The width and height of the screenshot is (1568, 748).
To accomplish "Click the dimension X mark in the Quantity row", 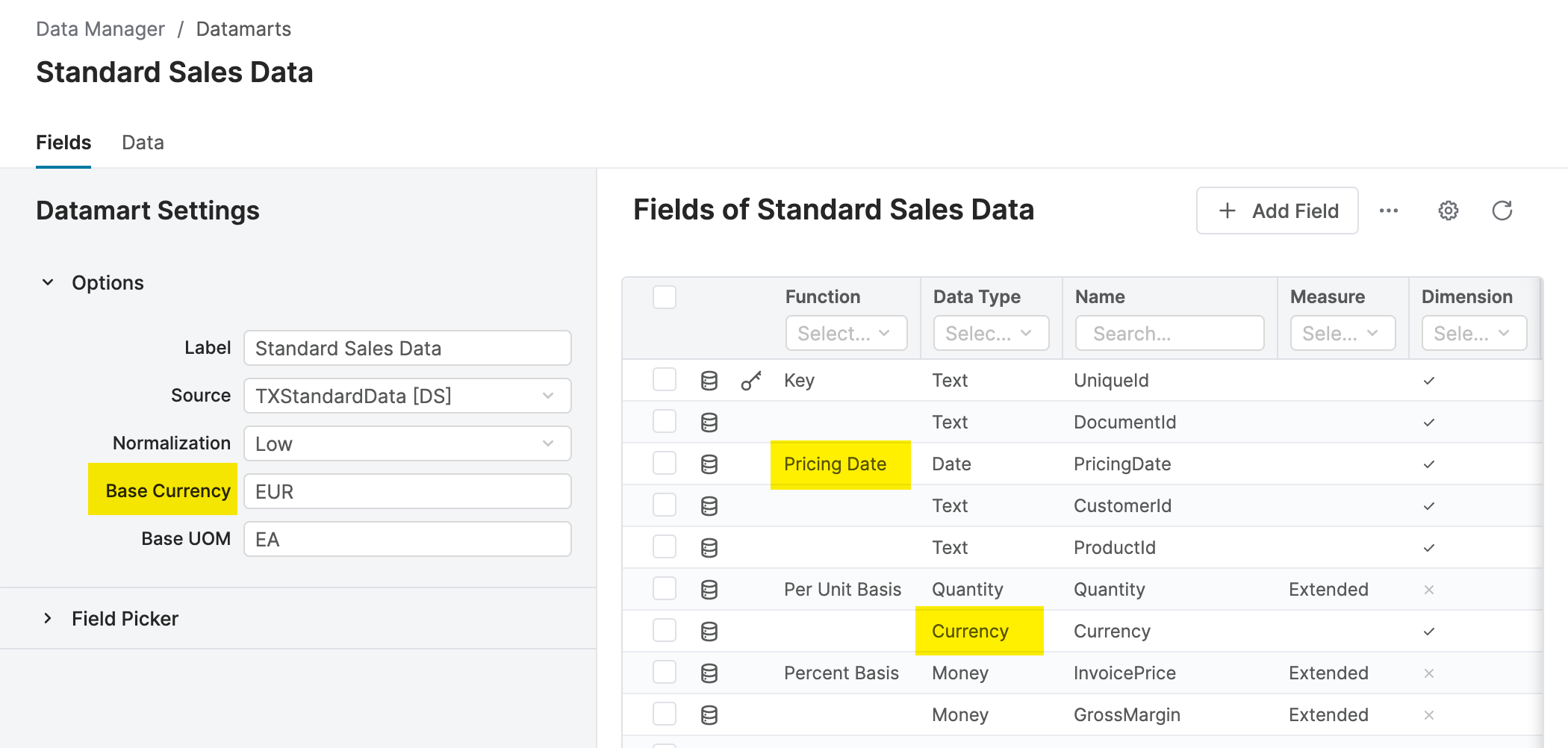I will (1428, 590).
